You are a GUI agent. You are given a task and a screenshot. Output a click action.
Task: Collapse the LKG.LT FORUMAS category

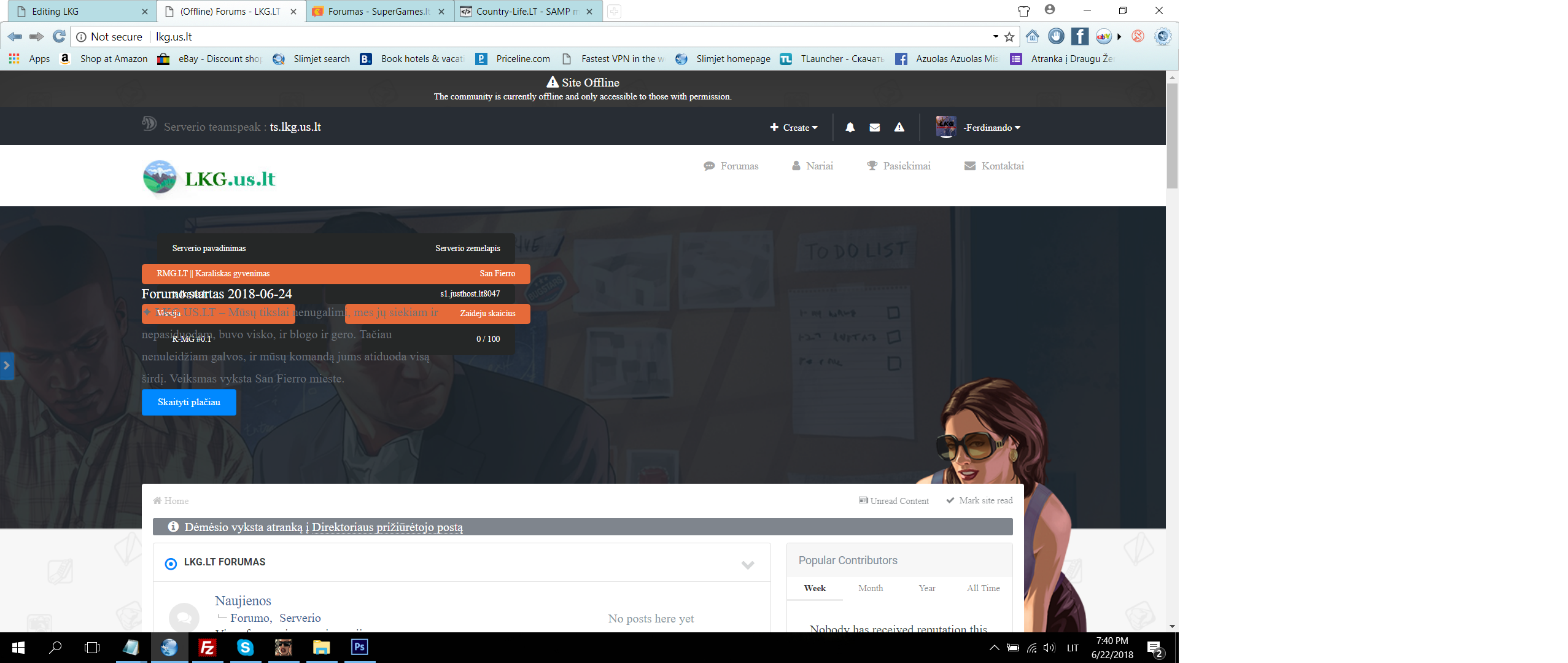(747, 564)
